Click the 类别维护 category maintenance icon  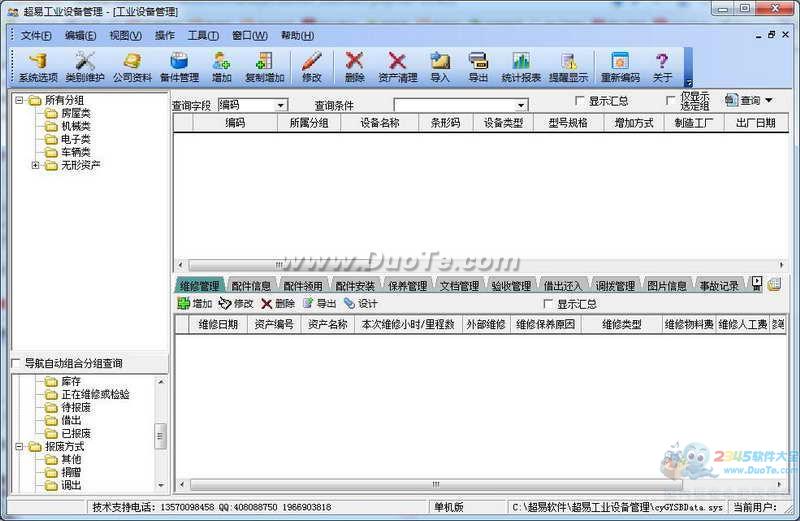tap(85, 67)
